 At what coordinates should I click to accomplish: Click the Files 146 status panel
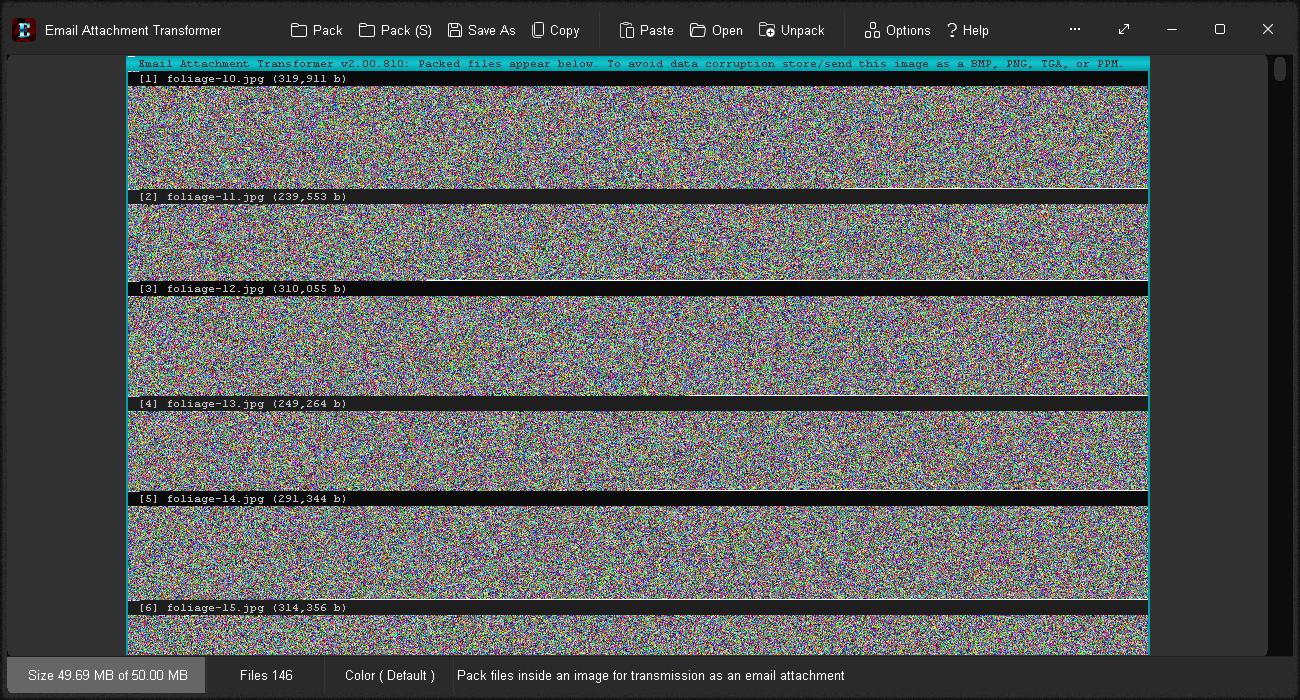(266, 676)
